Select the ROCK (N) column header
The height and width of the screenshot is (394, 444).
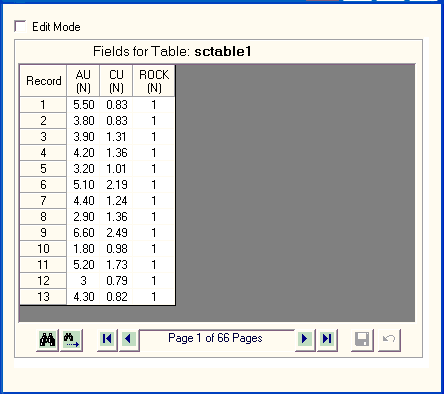(154, 81)
